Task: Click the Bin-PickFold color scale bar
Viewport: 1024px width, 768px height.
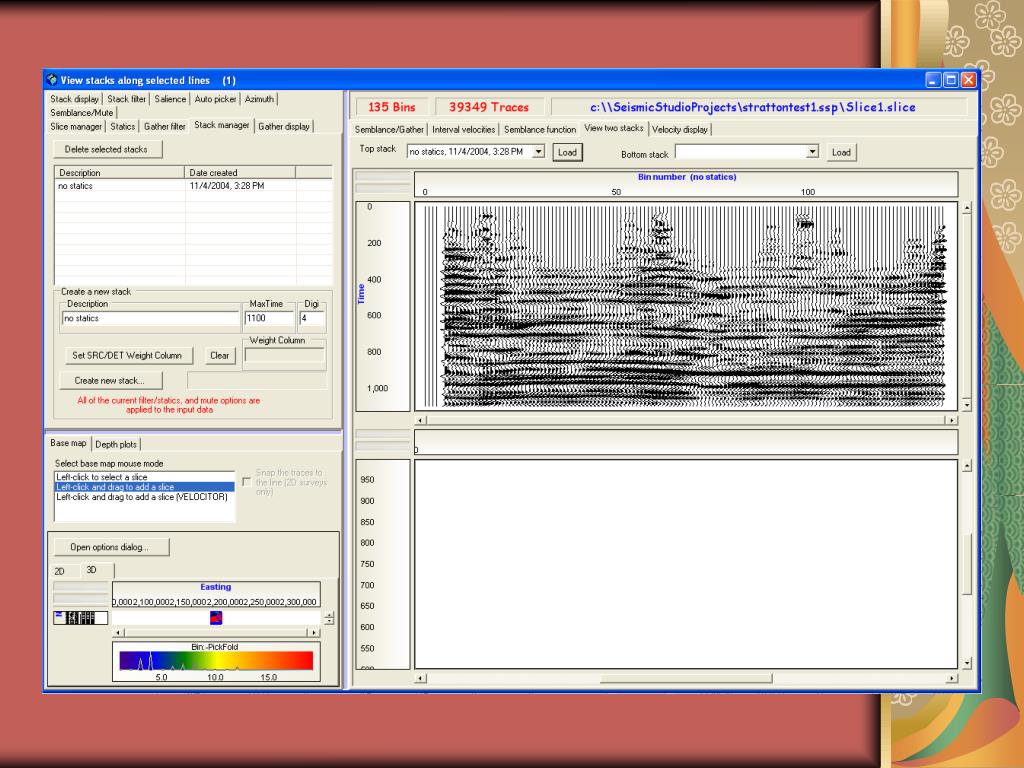Action: (216, 661)
